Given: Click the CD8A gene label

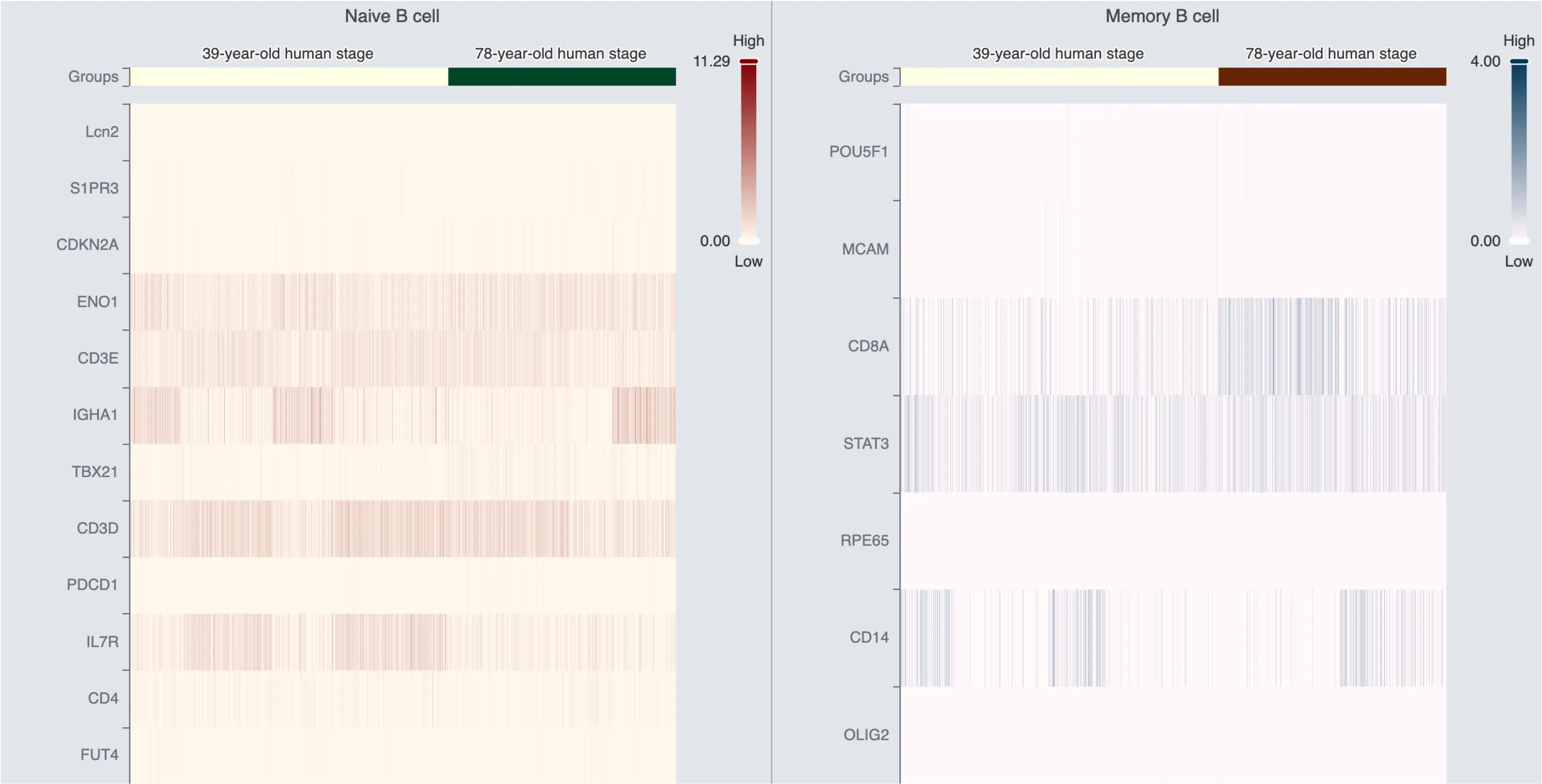Looking at the screenshot, I should point(868,346).
